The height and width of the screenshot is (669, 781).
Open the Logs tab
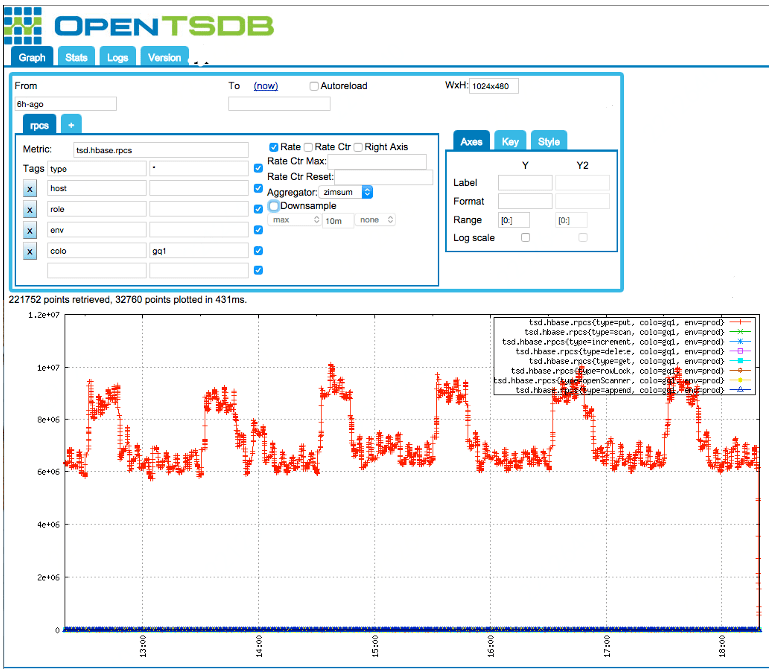click(117, 58)
